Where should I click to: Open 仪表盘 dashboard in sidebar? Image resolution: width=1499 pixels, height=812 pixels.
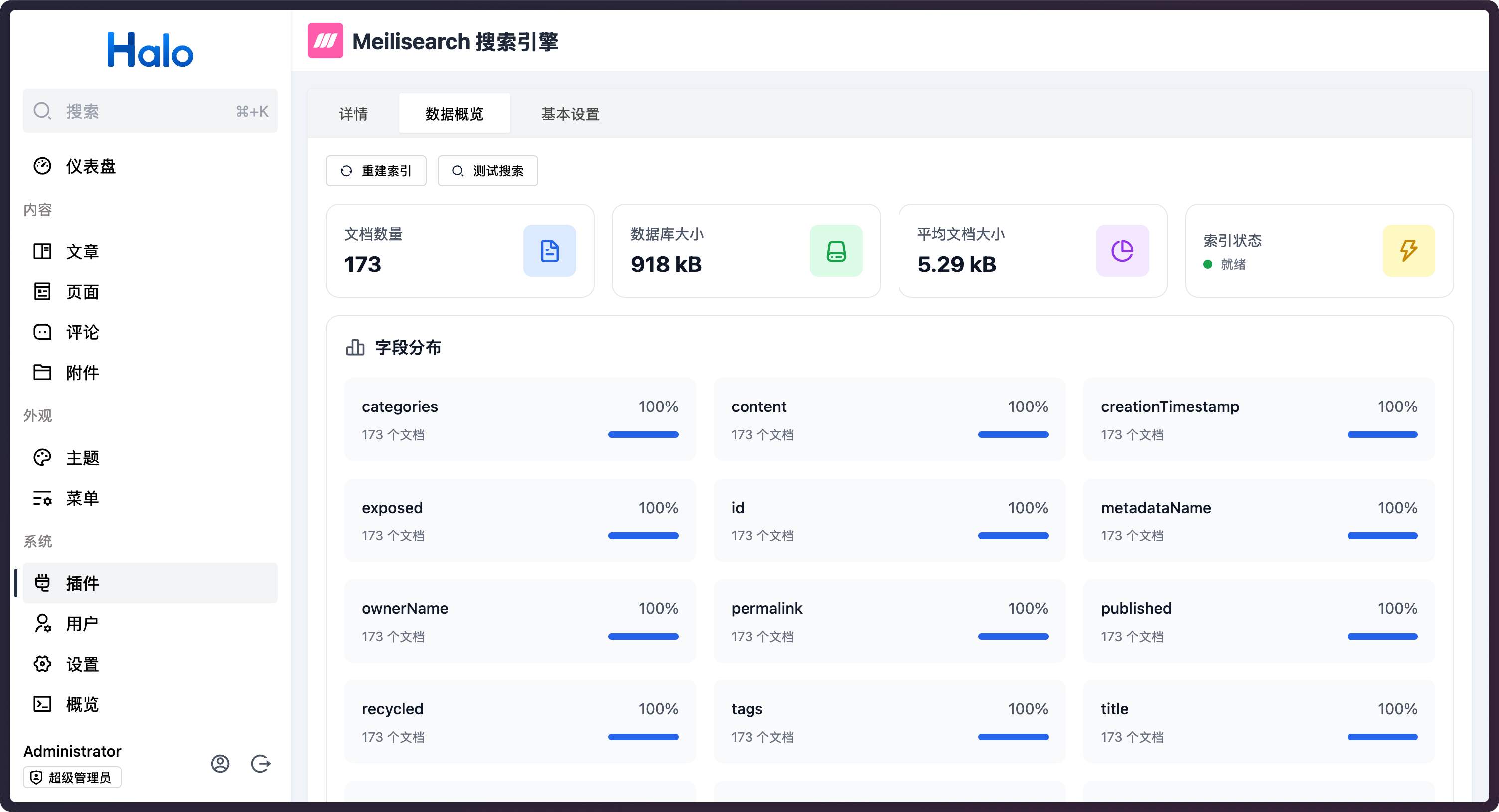coord(90,166)
